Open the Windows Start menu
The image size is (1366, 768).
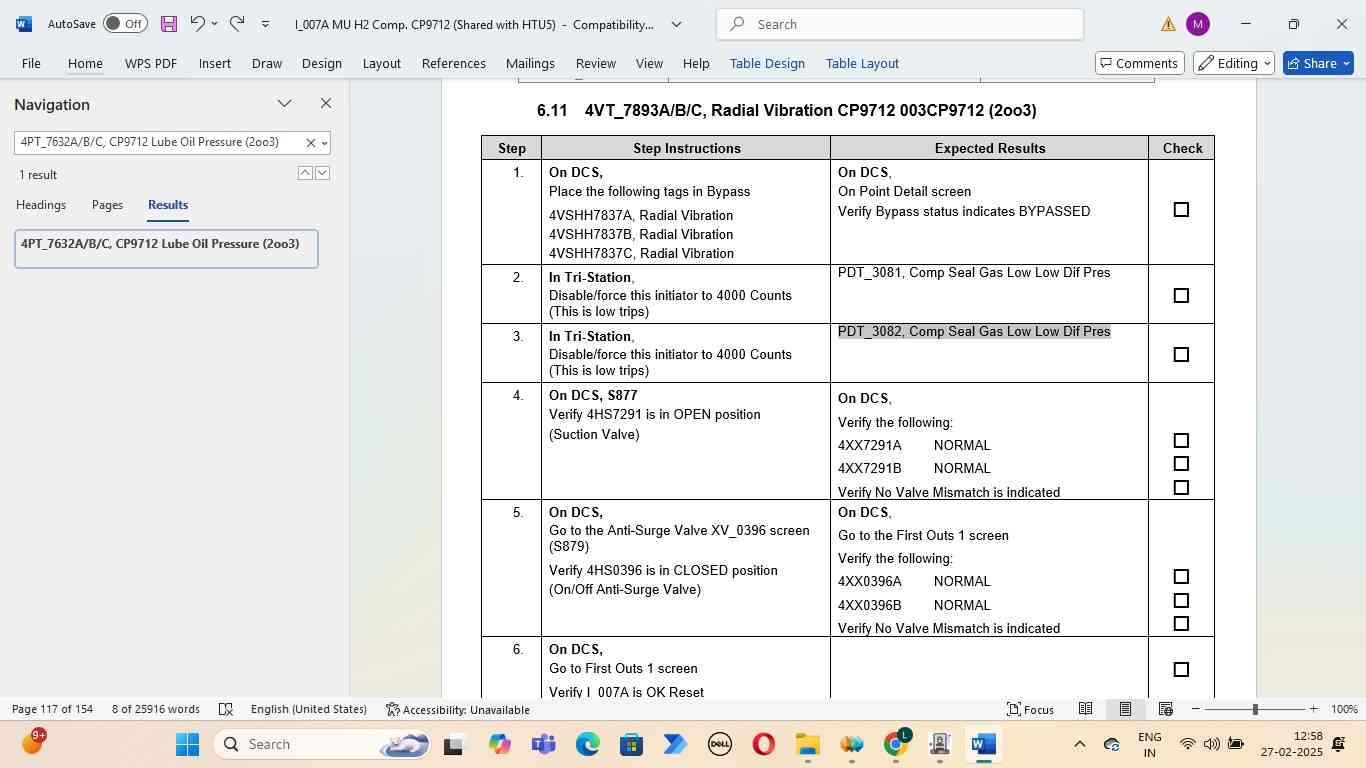[x=187, y=744]
